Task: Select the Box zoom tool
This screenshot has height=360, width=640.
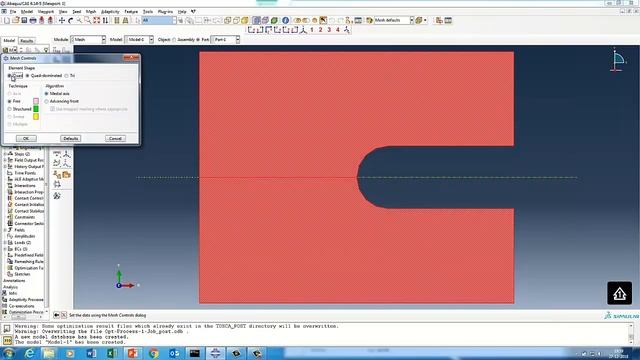Action: [x=87, y=20]
